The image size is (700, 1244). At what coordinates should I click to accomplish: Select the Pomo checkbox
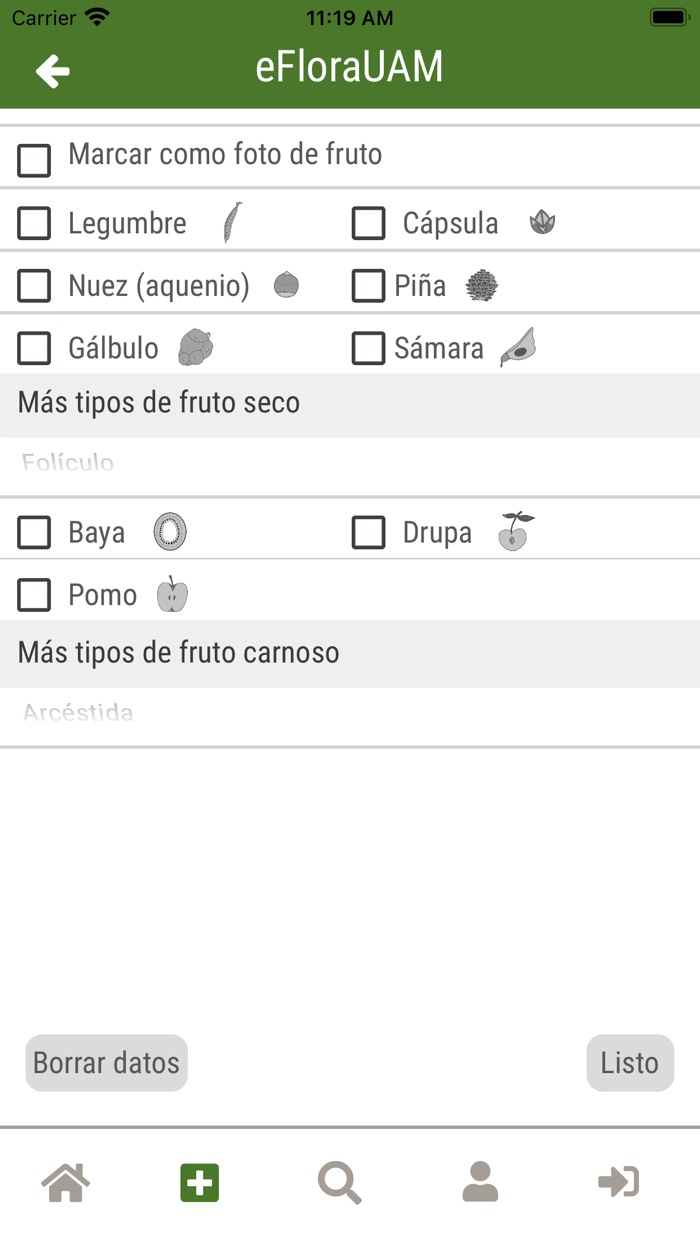pyautogui.click(x=33, y=593)
